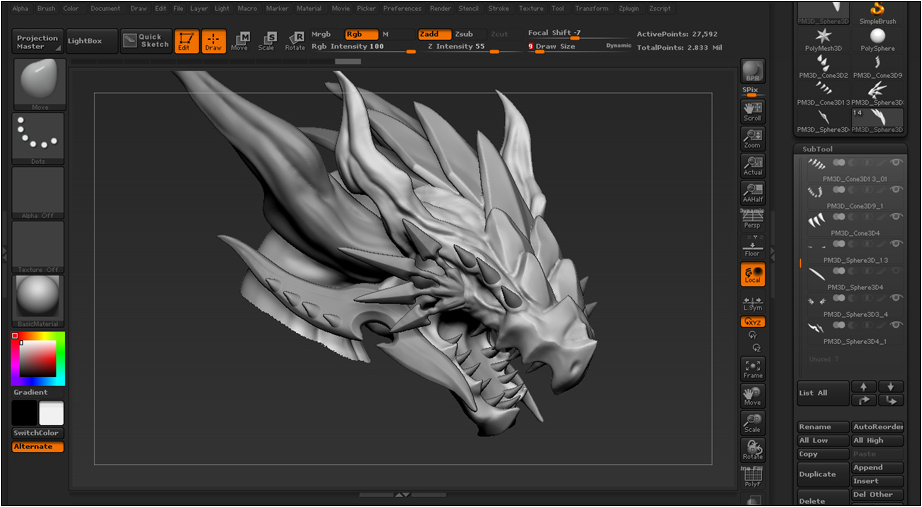
Task: Click the BPR render icon
Action: pyautogui.click(x=753, y=71)
